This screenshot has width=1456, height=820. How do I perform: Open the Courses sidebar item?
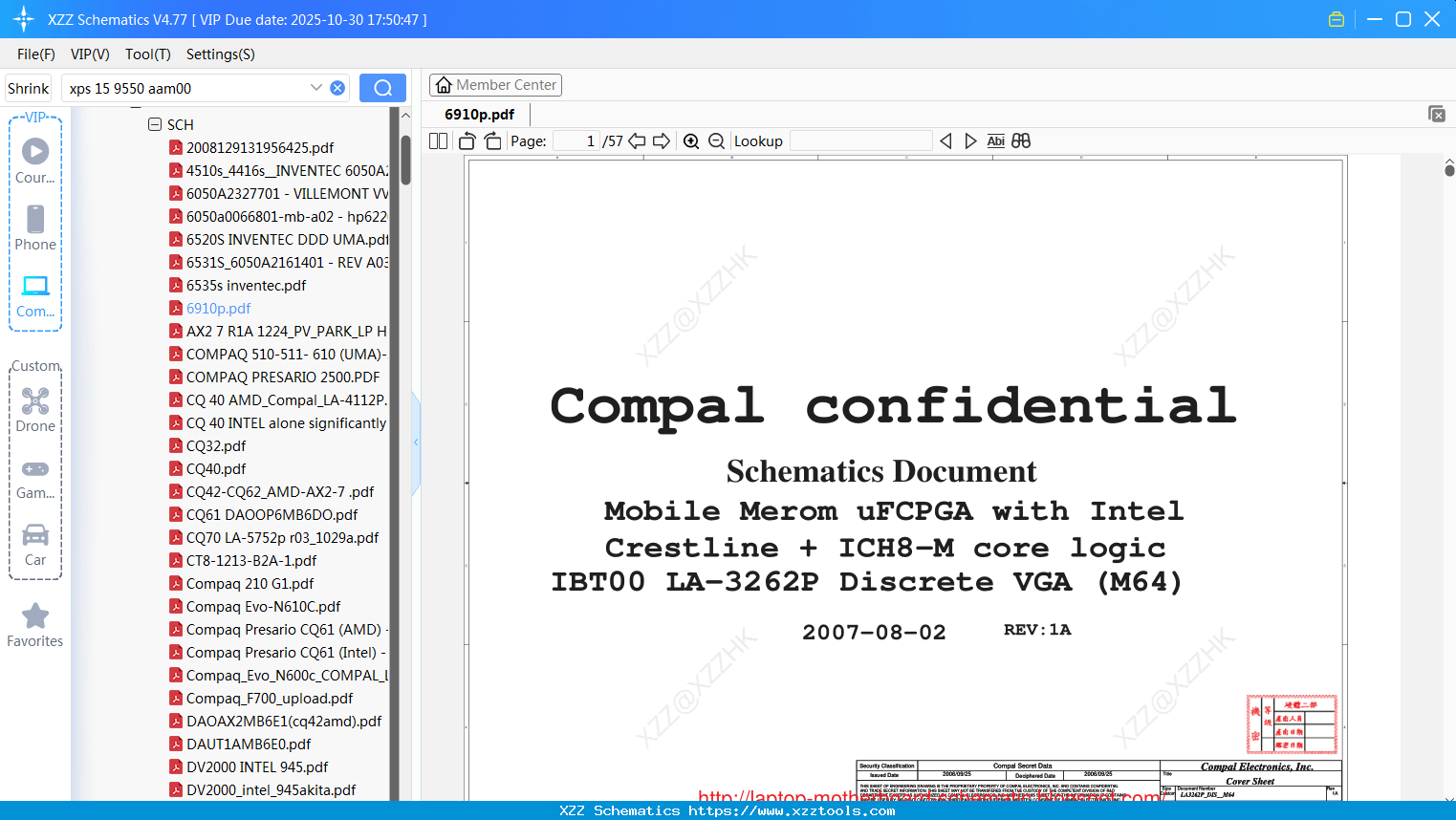click(35, 161)
